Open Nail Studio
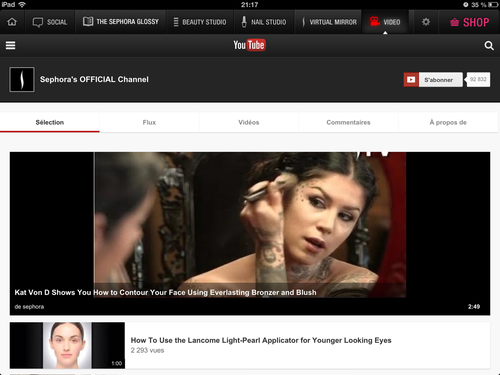Screen dimensions: 500x375 point(264,22)
